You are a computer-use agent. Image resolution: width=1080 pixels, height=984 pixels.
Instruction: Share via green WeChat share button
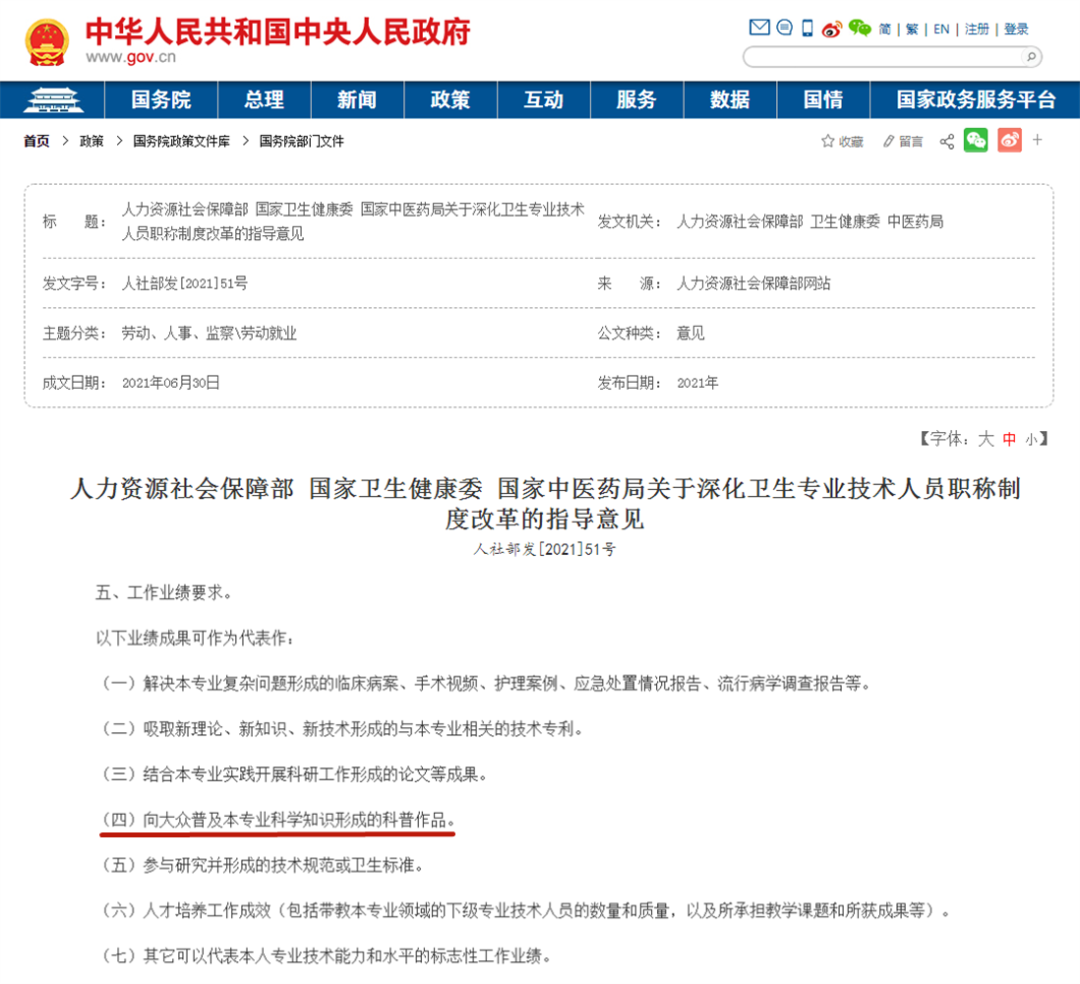[x=976, y=141]
